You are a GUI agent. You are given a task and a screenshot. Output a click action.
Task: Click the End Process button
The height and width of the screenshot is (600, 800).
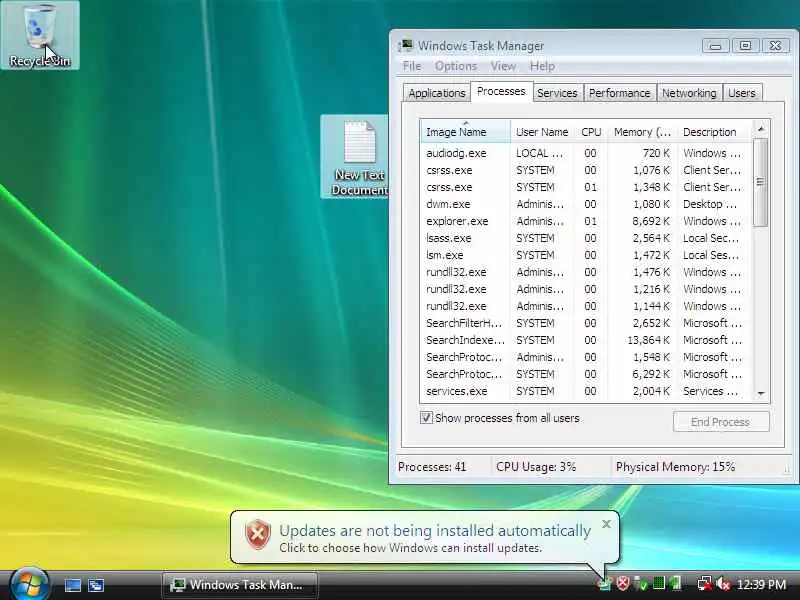tap(720, 422)
